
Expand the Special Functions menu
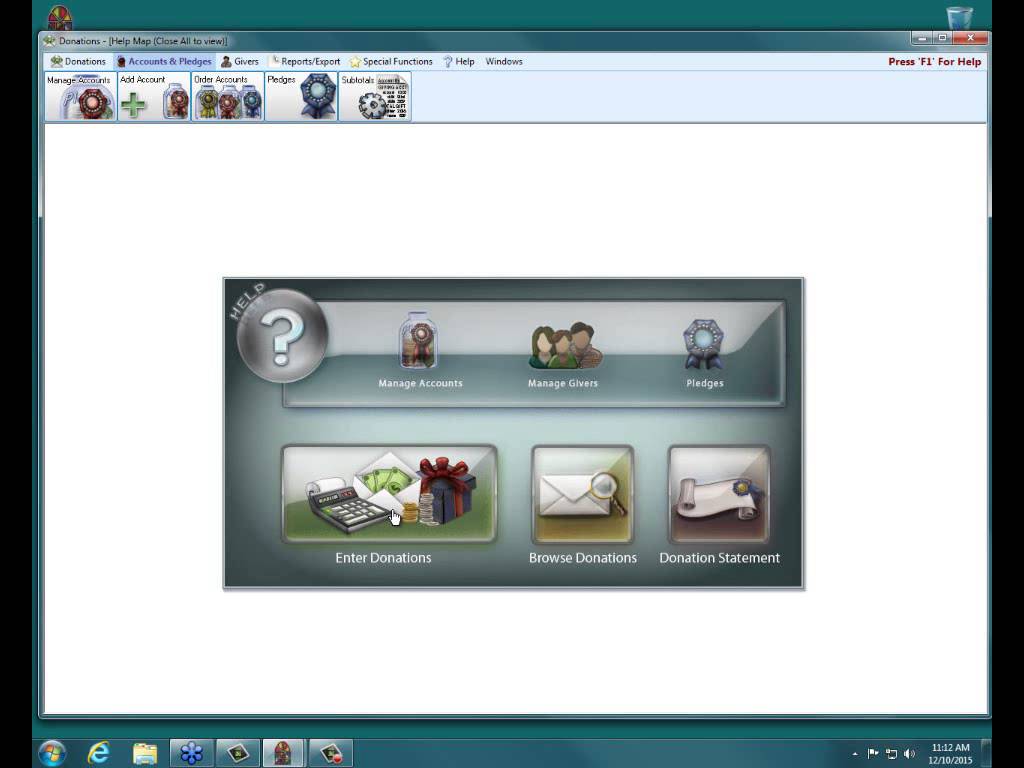391,62
